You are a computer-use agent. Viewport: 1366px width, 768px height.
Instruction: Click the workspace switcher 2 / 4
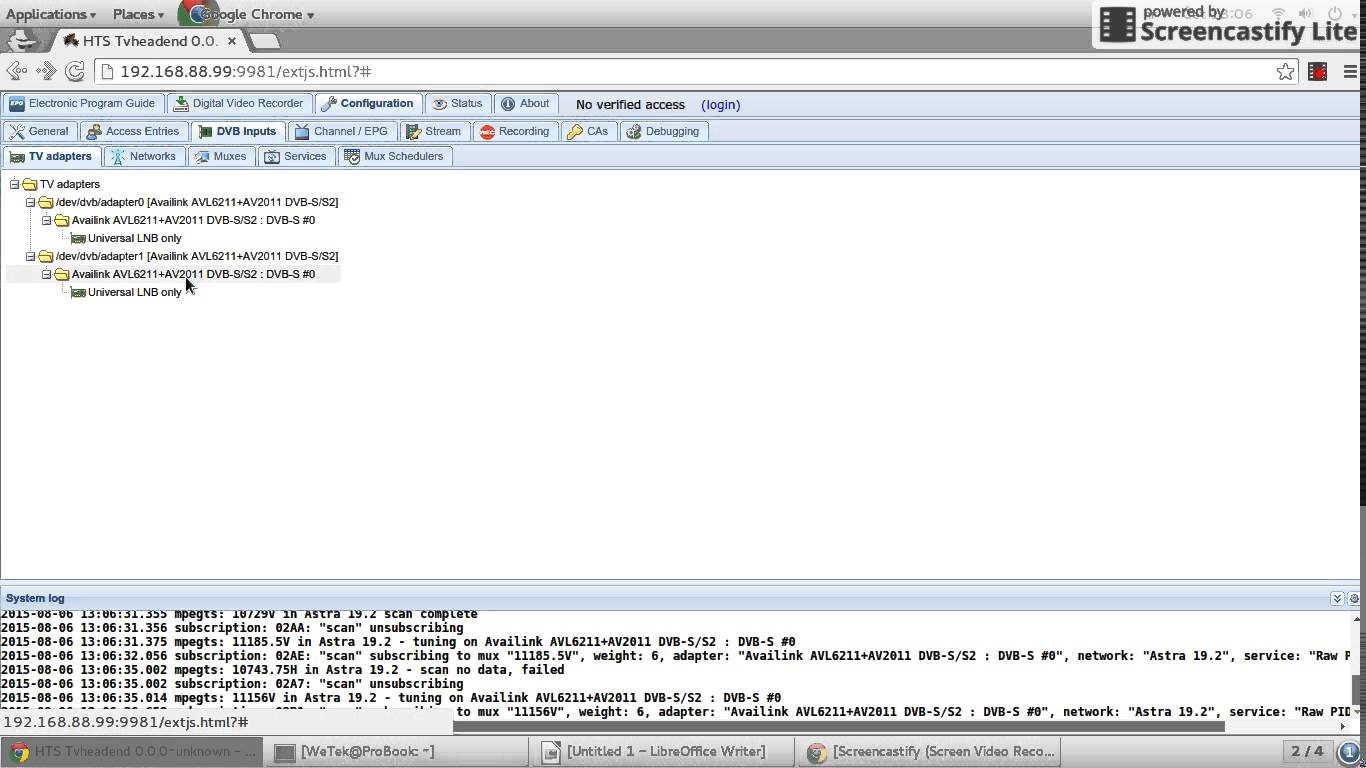[x=1307, y=751]
